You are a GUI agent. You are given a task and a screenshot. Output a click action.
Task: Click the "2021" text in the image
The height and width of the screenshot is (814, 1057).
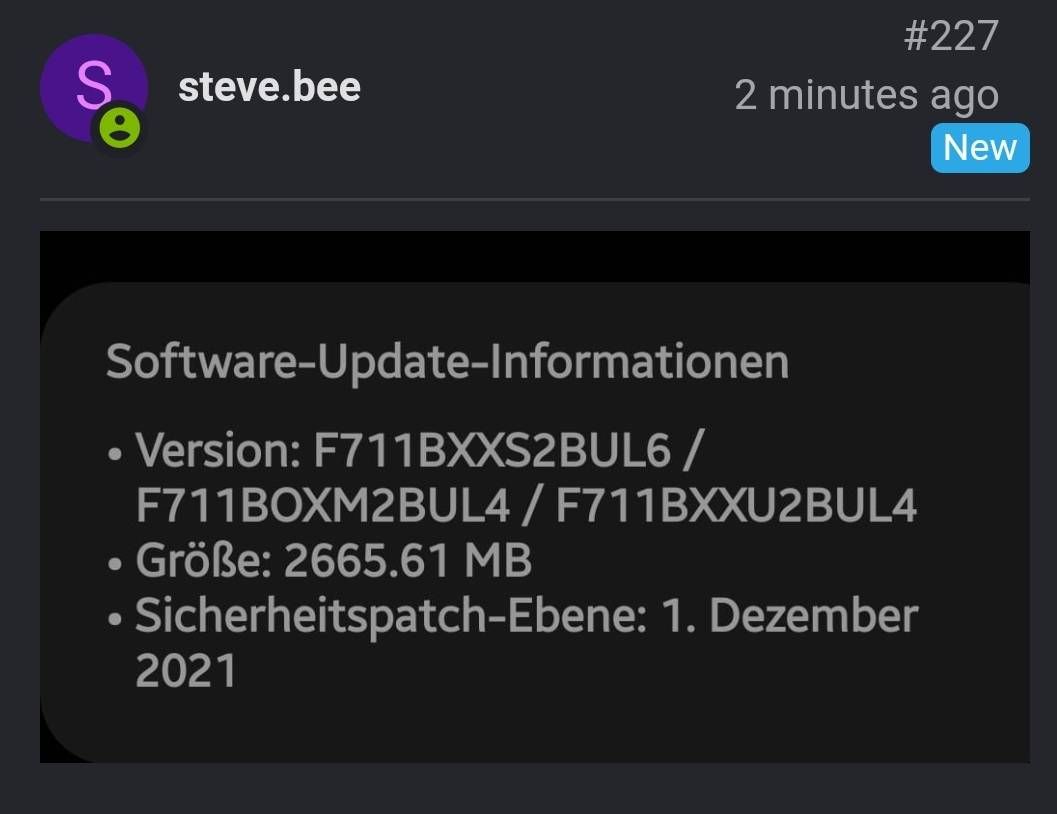coord(186,670)
